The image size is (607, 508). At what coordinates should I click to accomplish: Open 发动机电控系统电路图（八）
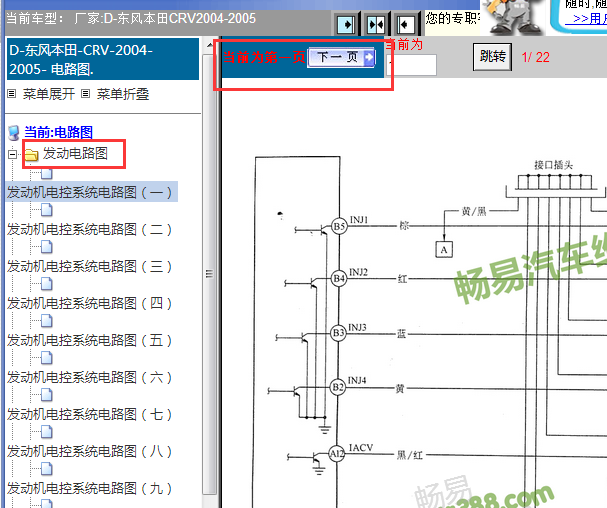pos(89,451)
